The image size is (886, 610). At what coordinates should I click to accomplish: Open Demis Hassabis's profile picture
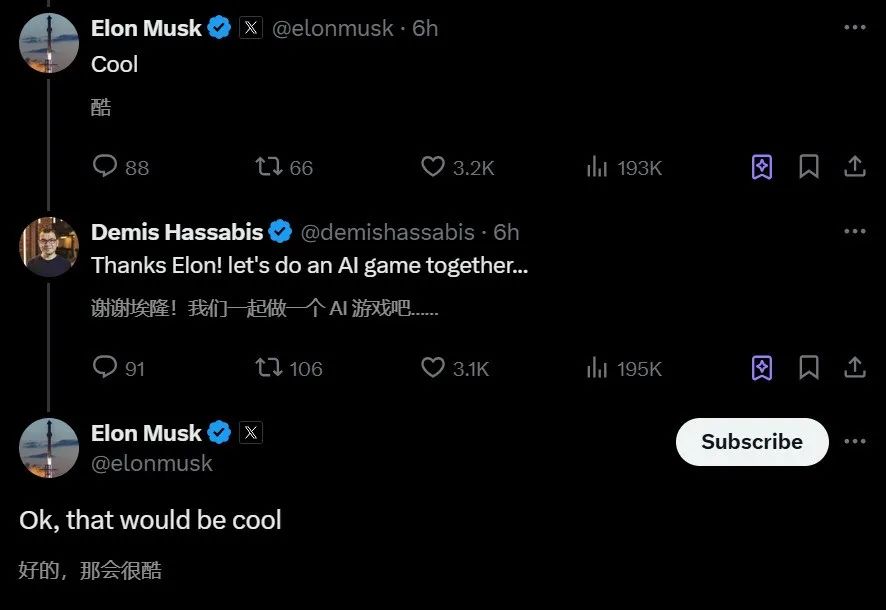[x=49, y=247]
